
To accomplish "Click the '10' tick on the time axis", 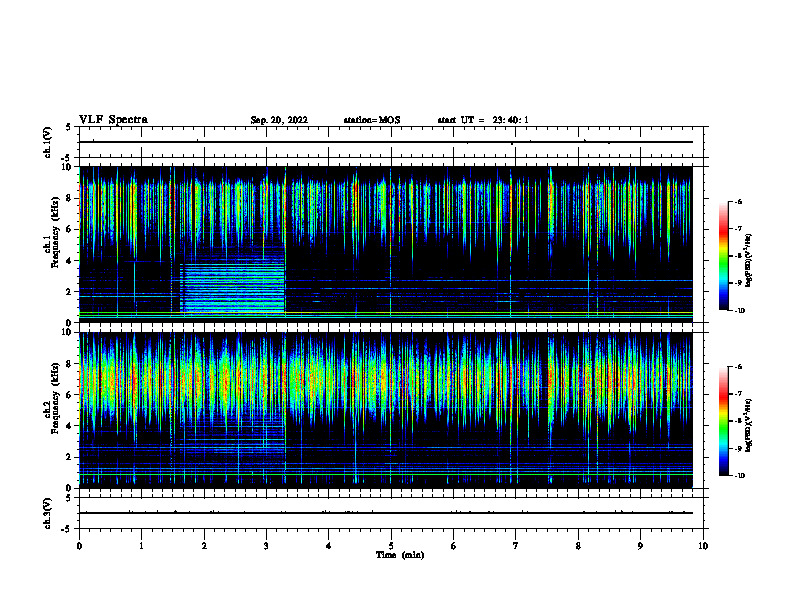I will tap(703, 546).
